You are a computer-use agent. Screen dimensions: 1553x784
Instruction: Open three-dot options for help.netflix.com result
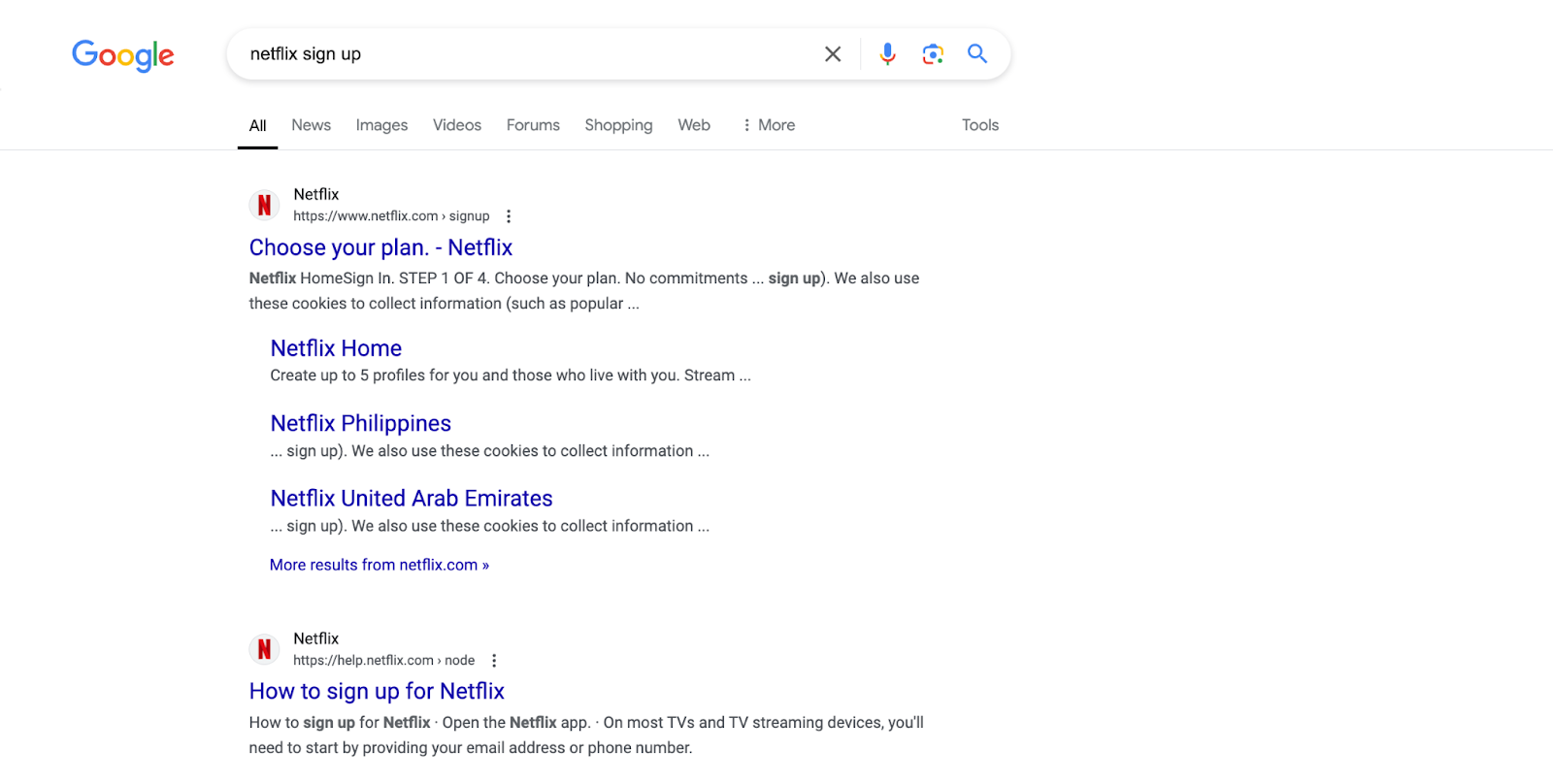[x=494, y=661]
